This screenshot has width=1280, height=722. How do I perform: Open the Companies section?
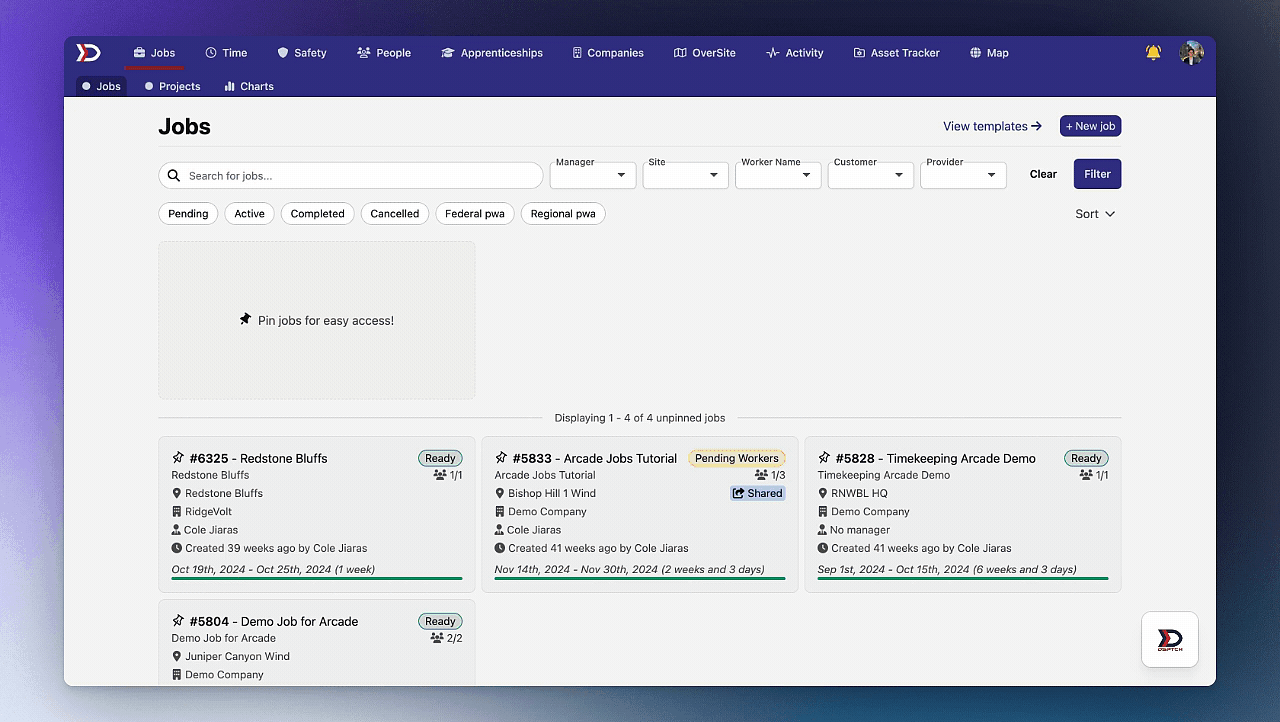tap(608, 53)
